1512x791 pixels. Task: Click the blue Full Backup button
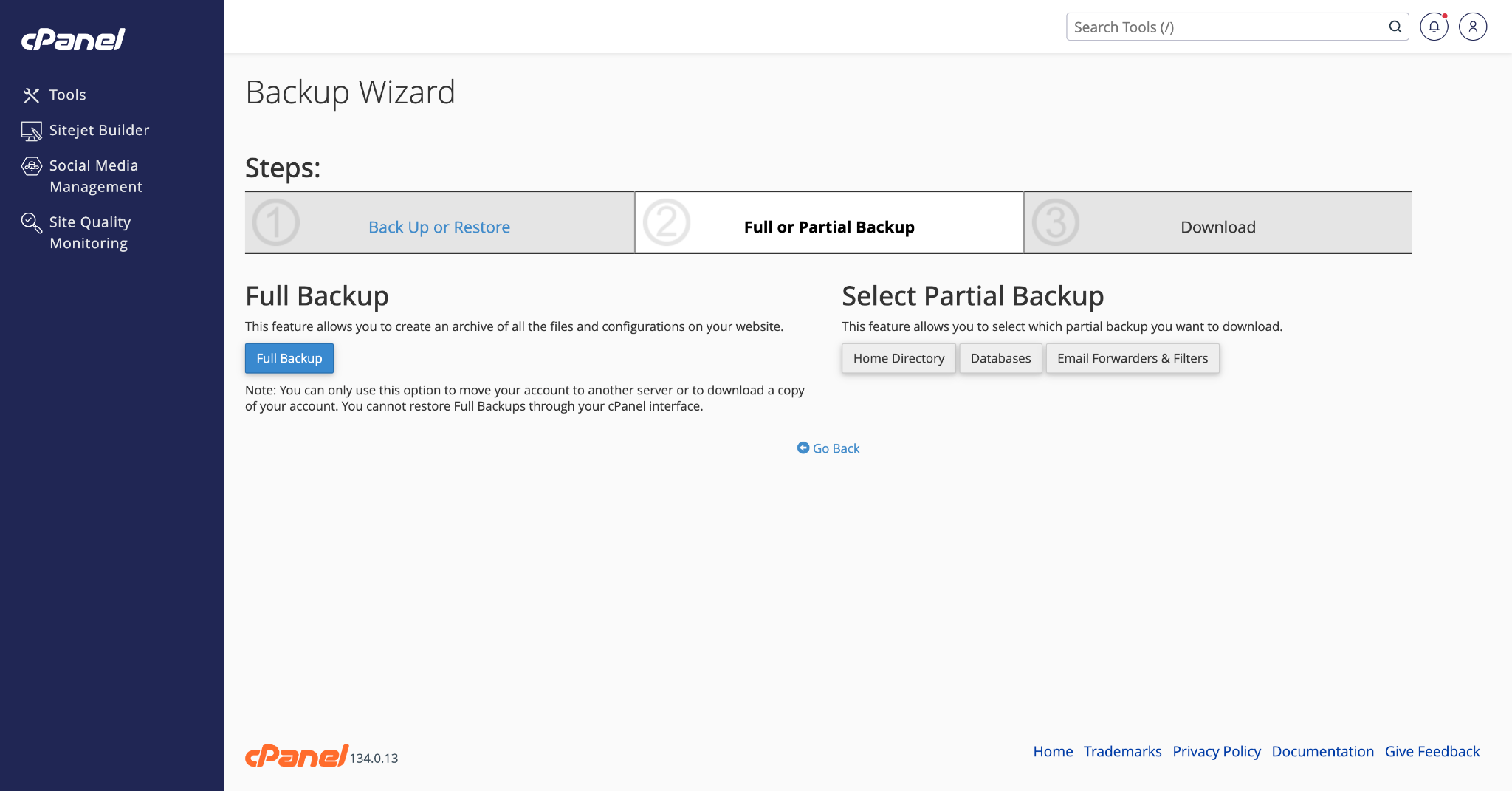289,358
